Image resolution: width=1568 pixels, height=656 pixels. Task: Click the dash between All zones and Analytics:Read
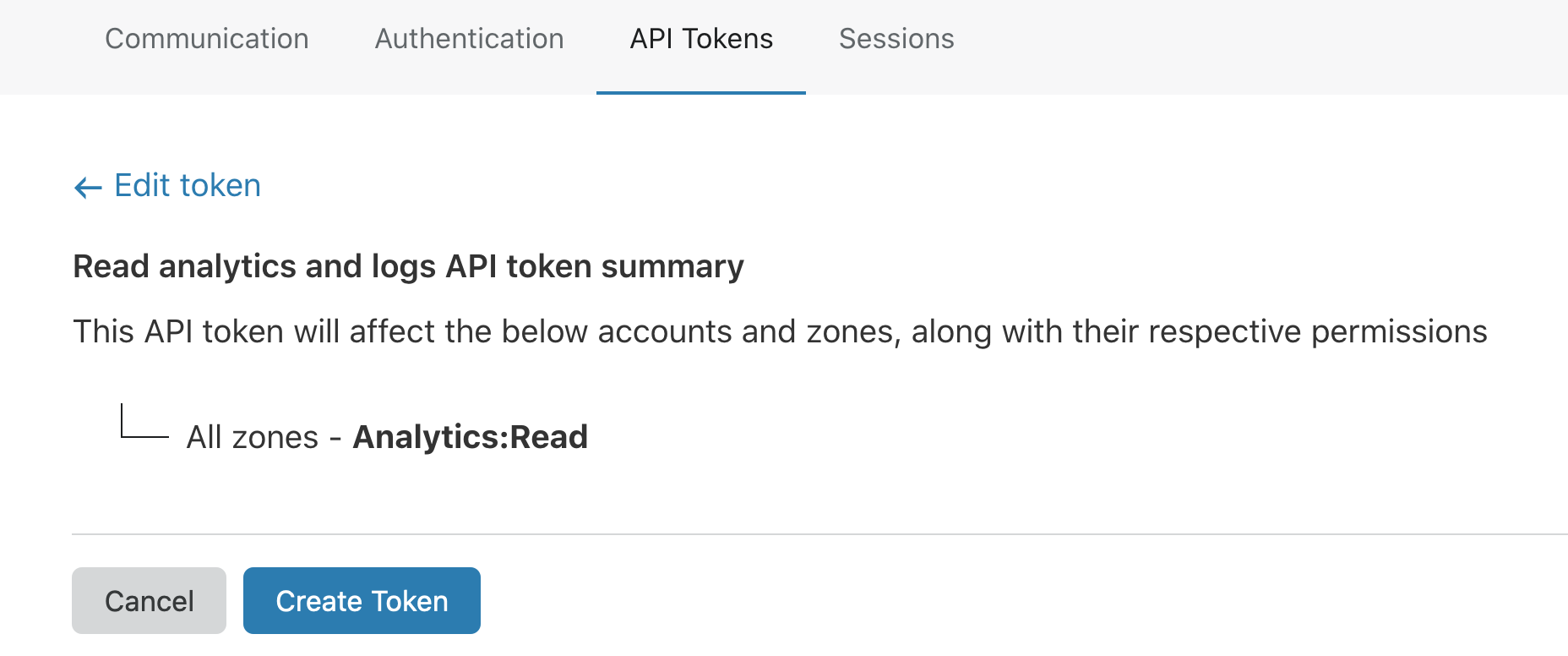click(335, 439)
